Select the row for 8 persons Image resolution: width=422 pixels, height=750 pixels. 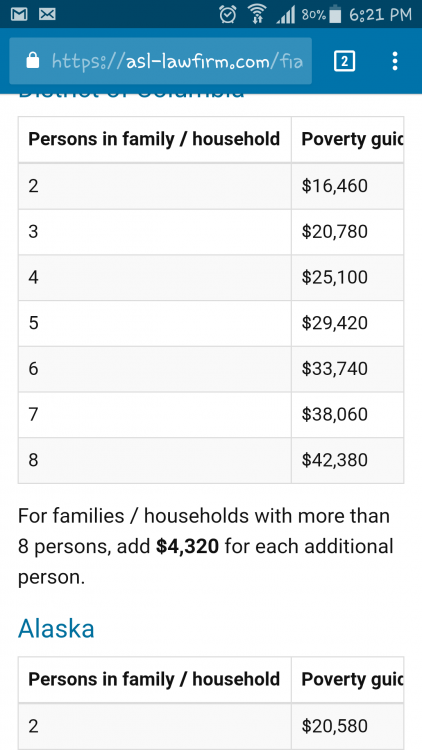tap(211, 460)
